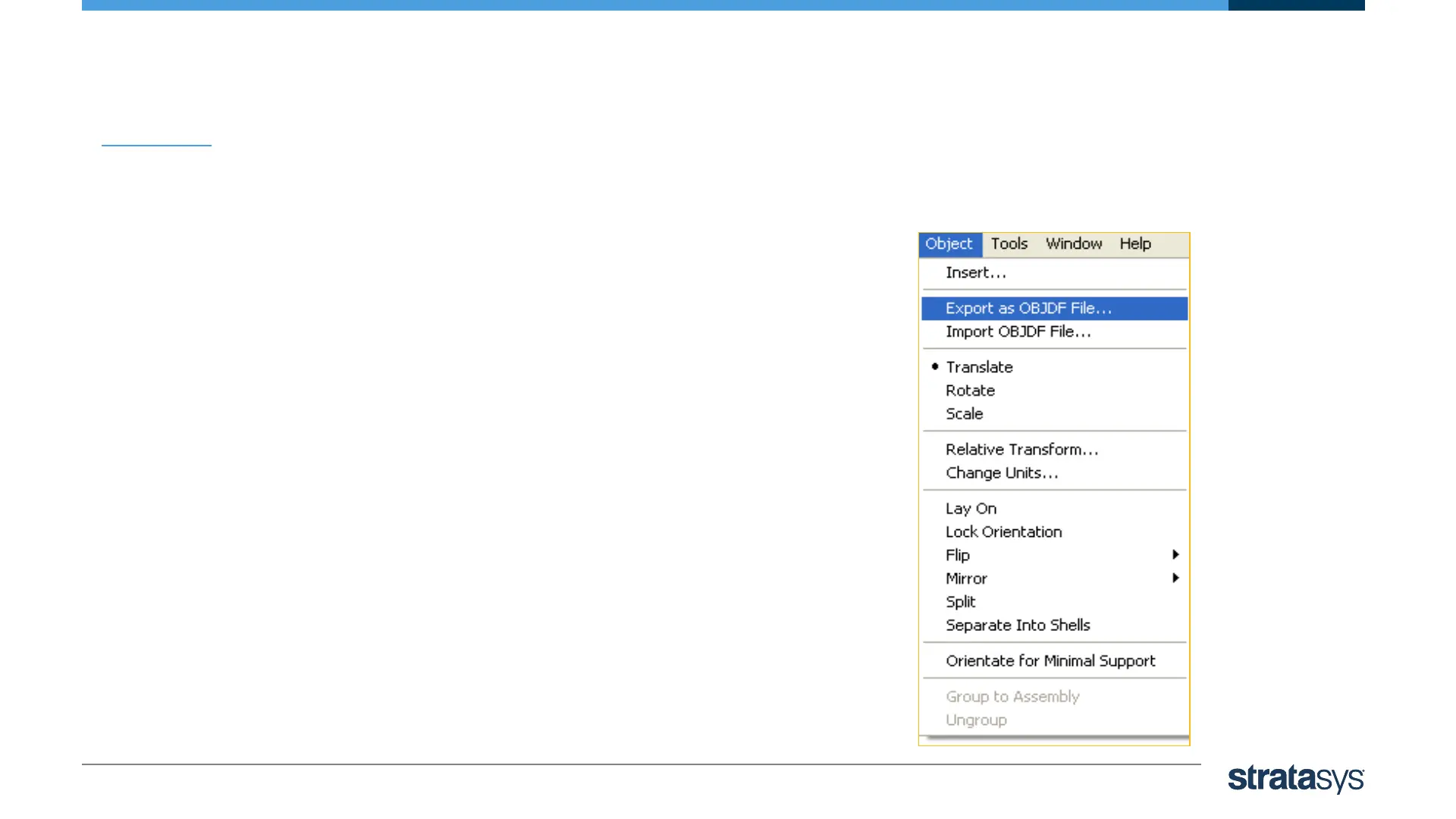Open the Window menu
This screenshot has width=1456, height=819.
point(1074,244)
